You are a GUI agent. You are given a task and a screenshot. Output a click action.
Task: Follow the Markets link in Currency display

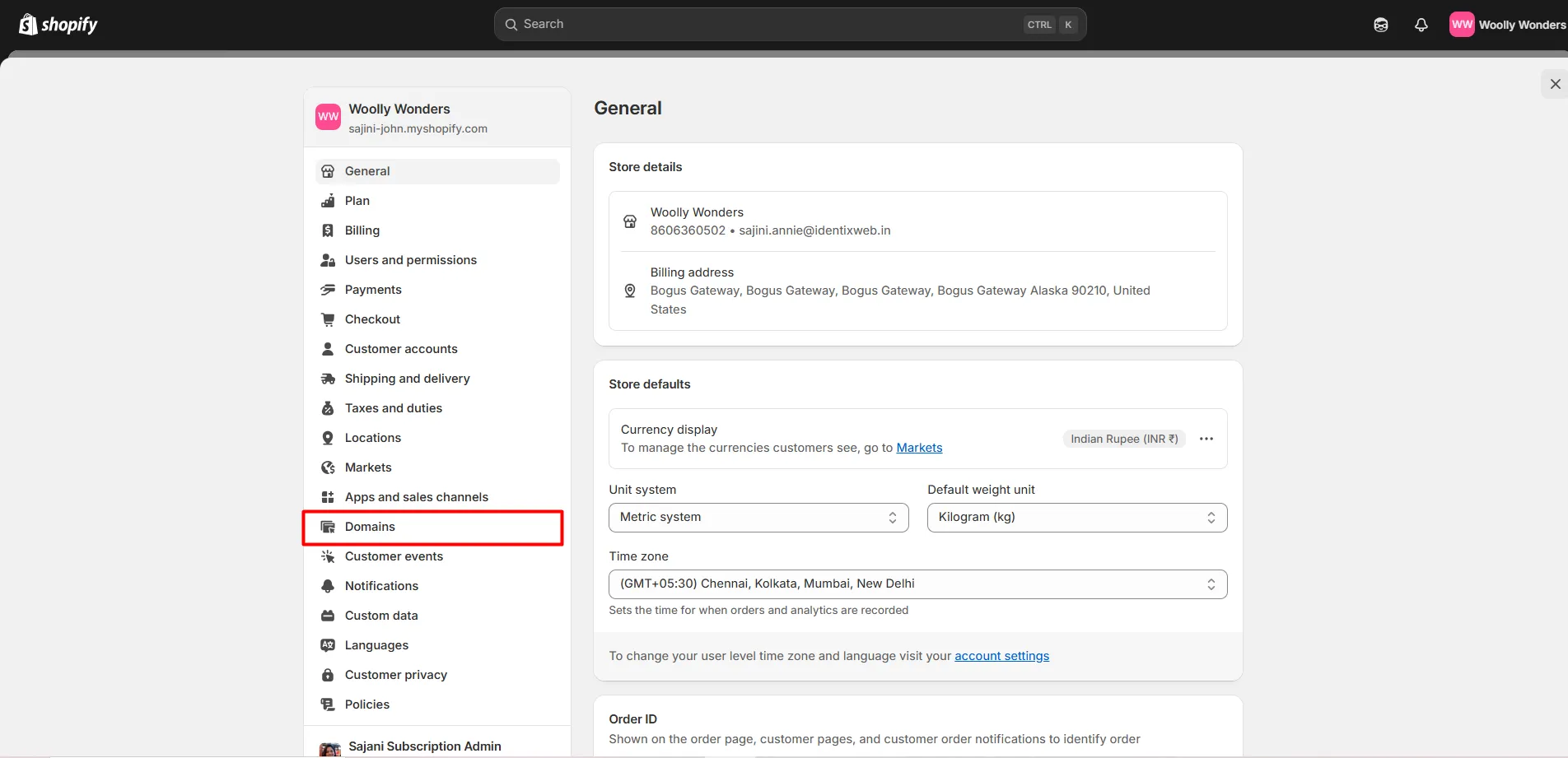tap(919, 448)
